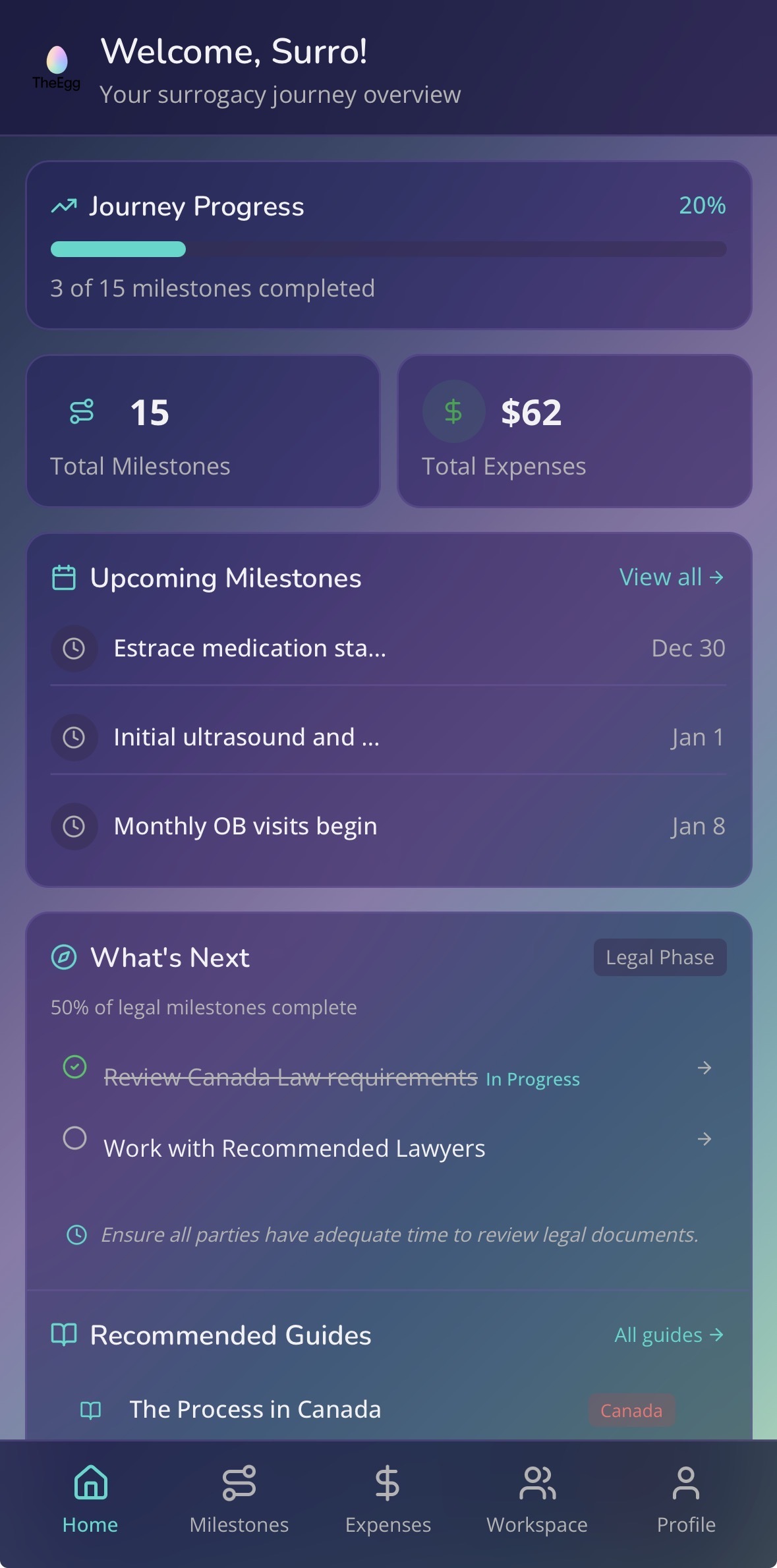
Task: Click the Upcoming Milestones calendar icon
Action: (x=64, y=578)
